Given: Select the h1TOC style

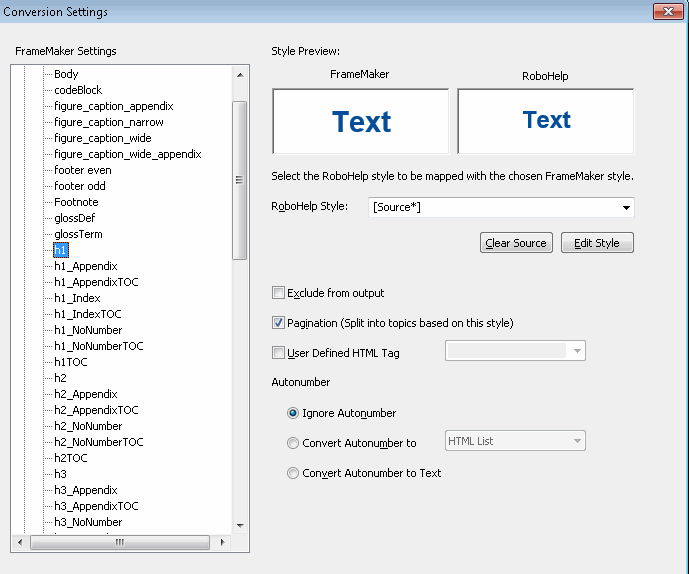Looking at the screenshot, I should (71, 362).
